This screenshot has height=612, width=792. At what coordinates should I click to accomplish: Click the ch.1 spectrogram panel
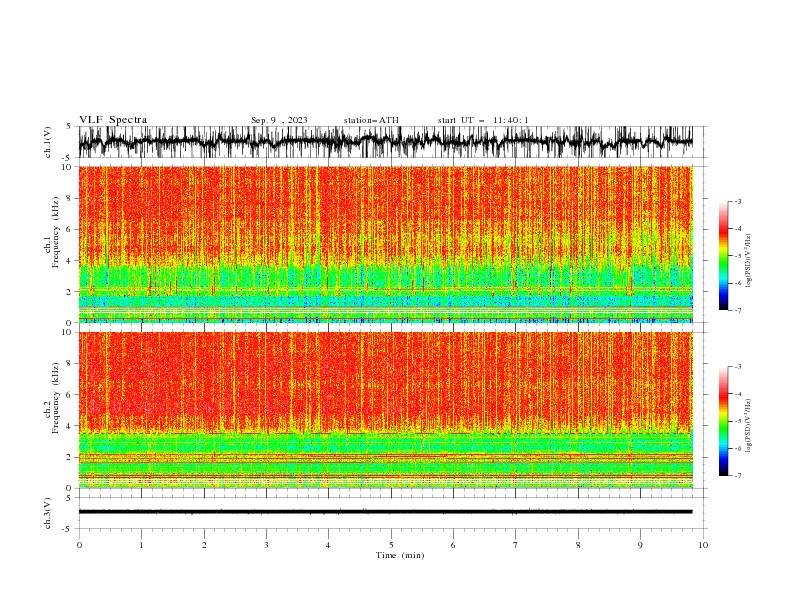click(385, 244)
